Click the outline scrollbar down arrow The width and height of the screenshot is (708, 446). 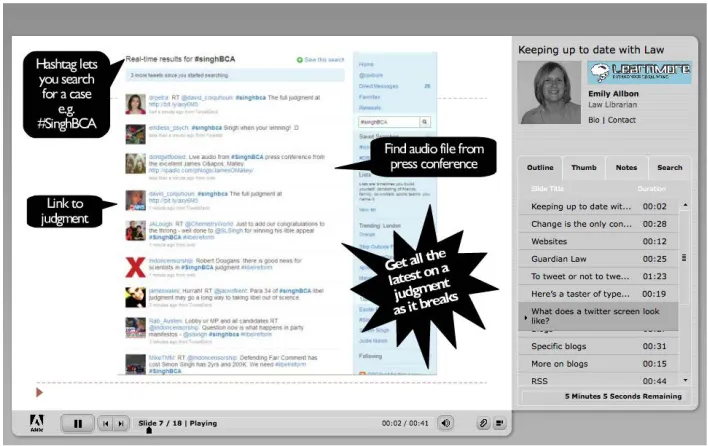(685, 380)
